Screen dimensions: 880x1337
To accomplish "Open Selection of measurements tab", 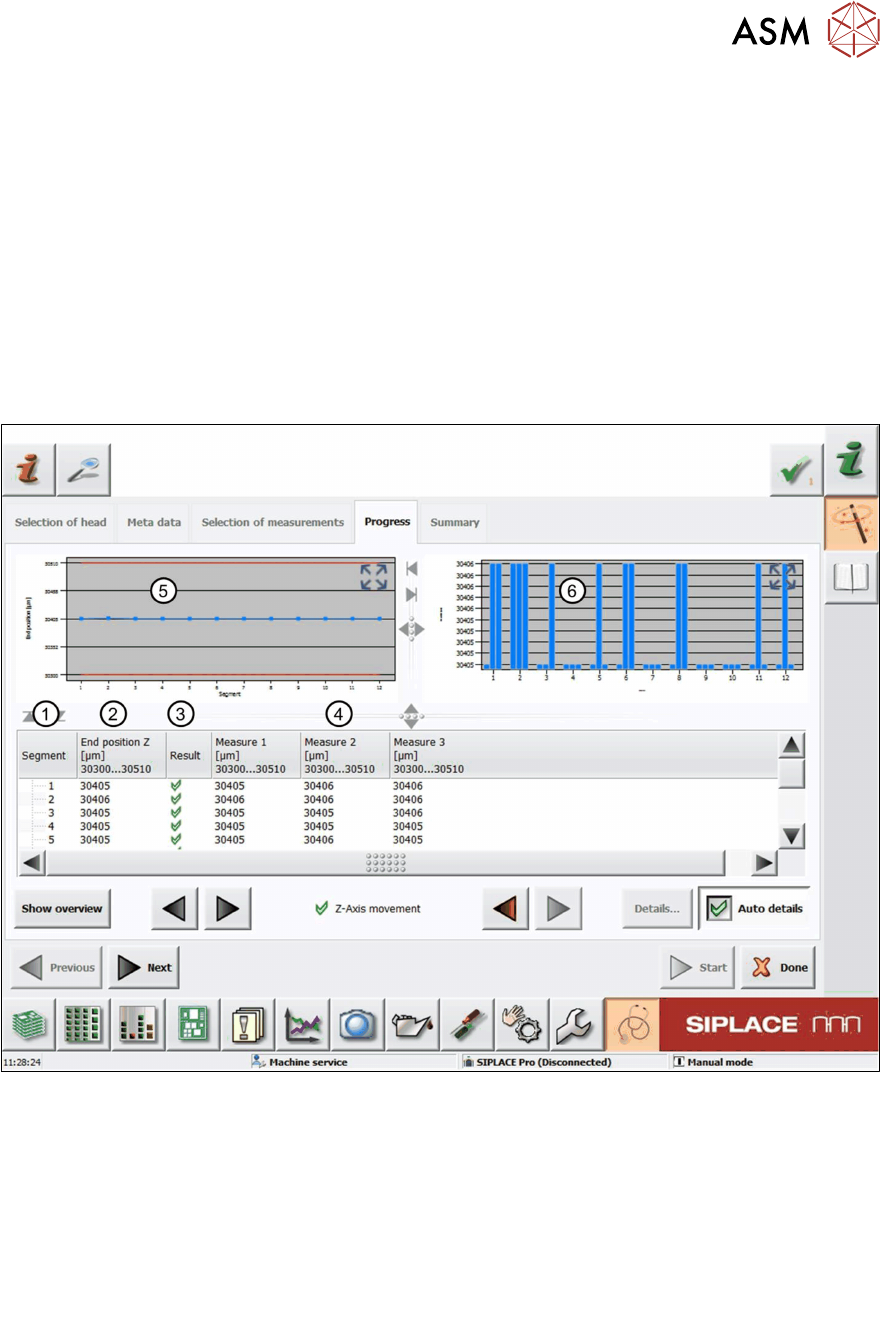I will pyautogui.click(x=272, y=522).
